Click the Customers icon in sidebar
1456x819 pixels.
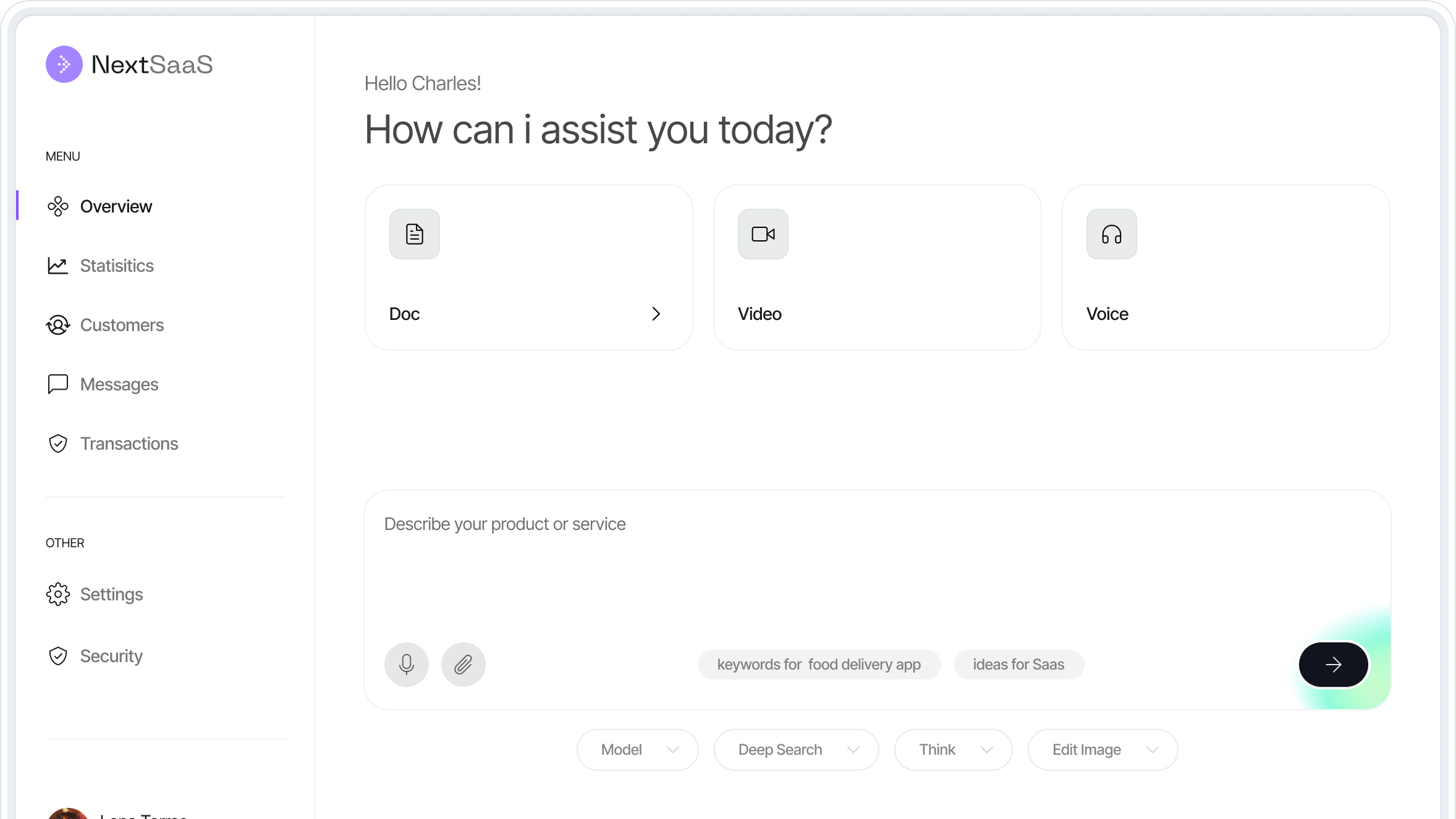point(58,325)
